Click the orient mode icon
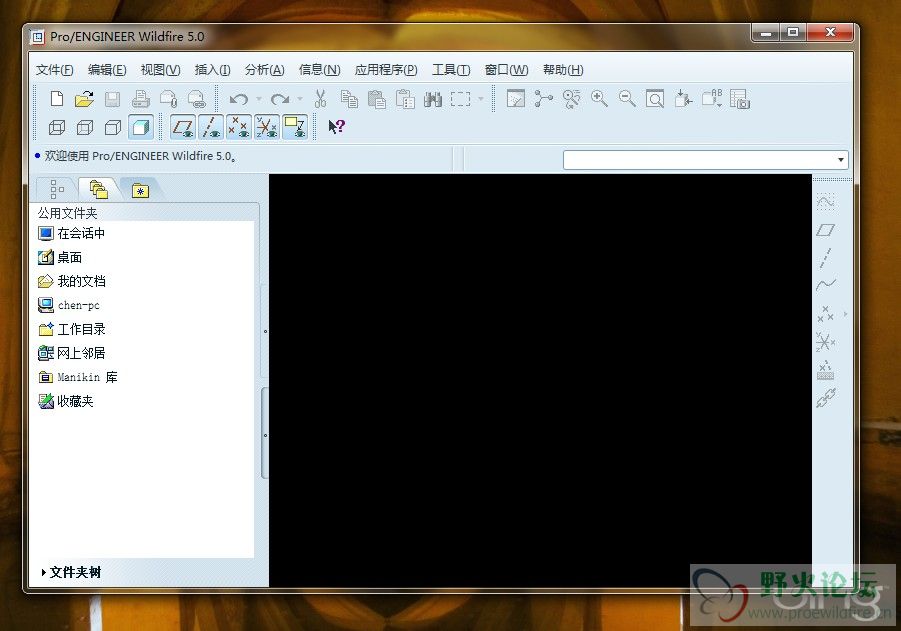Viewport: 901px width, 631px height. point(572,99)
